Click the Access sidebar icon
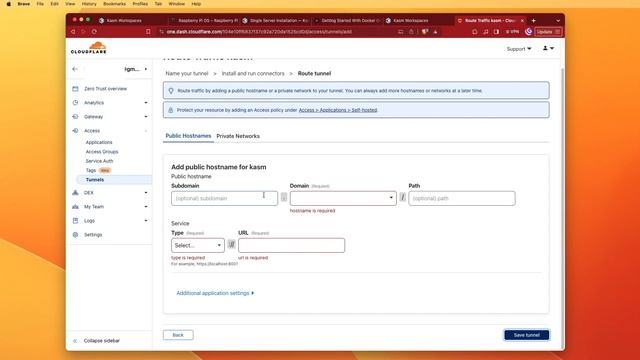Image resolution: width=640 pixels, height=360 pixels. tap(75, 131)
